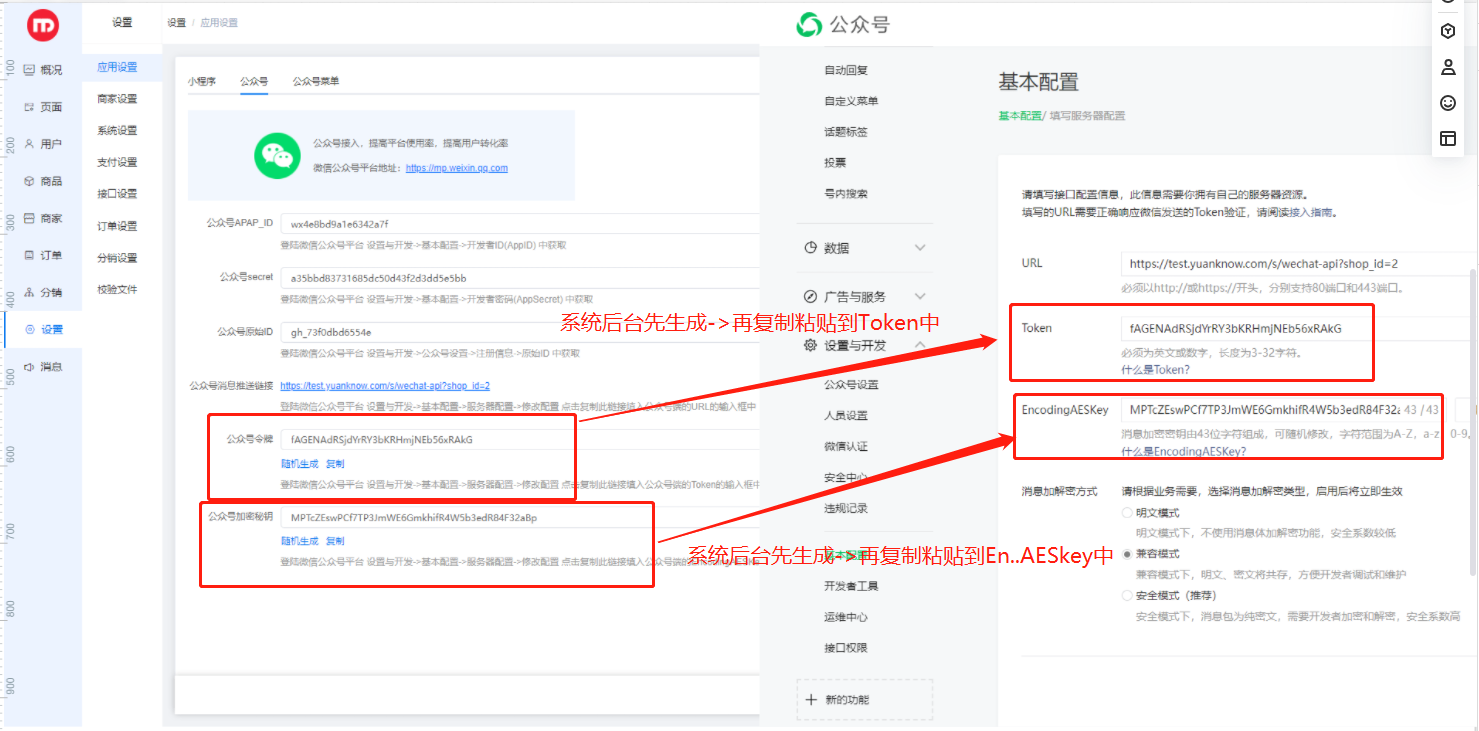The width and height of the screenshot is (1479, 731).
Task: Open the 公众号消息推送链接 URL link
Action: (x=385, y=385)
